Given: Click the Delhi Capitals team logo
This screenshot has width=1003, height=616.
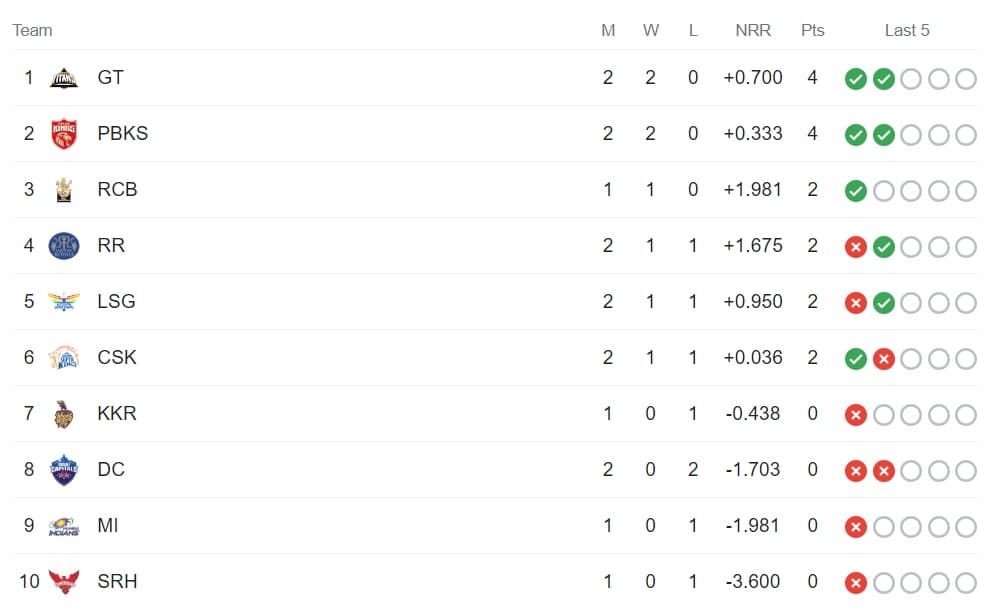Looking at the screenshot, I should pos(64,470).
